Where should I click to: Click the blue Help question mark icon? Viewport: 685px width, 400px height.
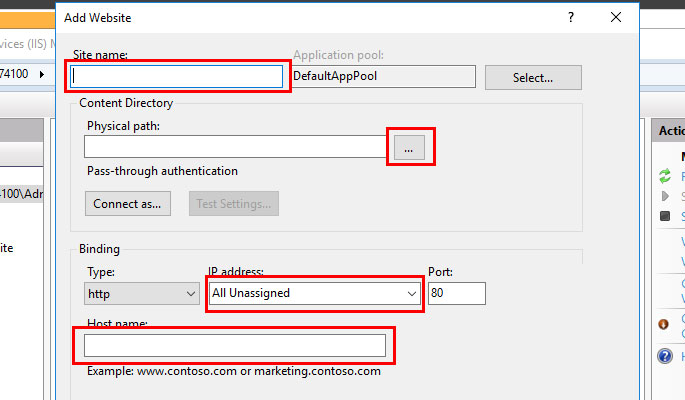click(665, 356)
